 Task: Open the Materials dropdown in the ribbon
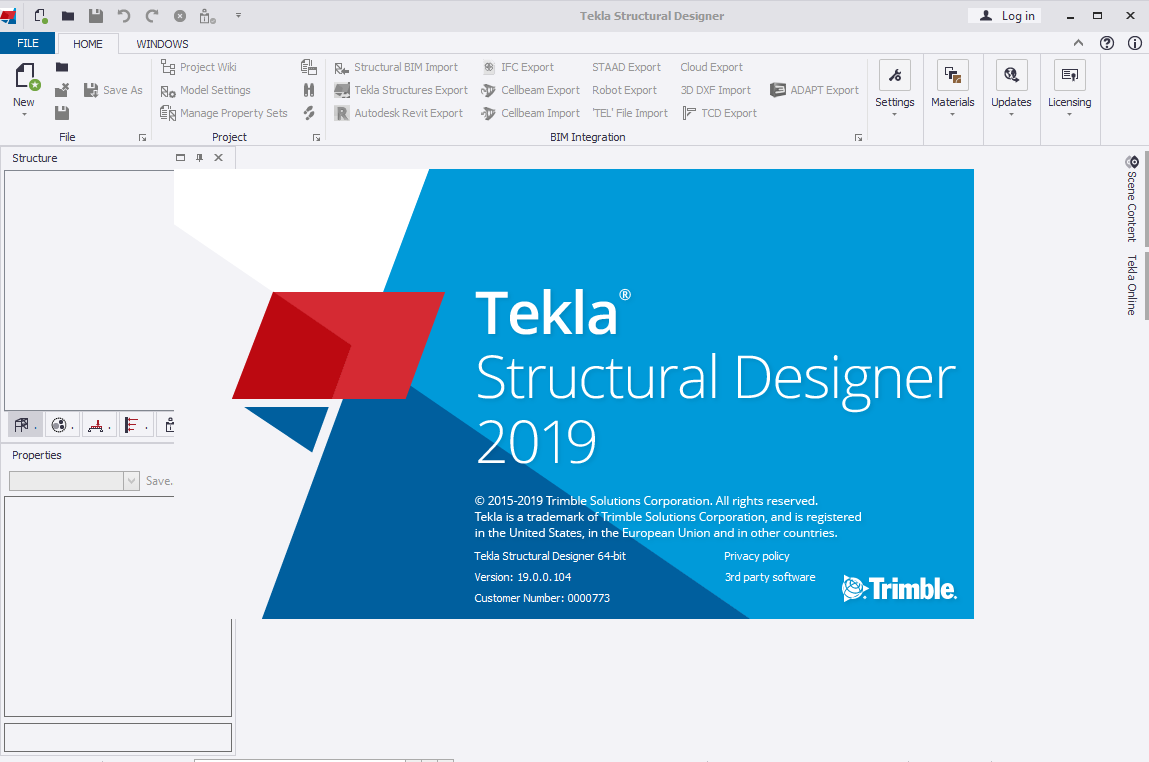pyautogui.click(x=953, y=89)
